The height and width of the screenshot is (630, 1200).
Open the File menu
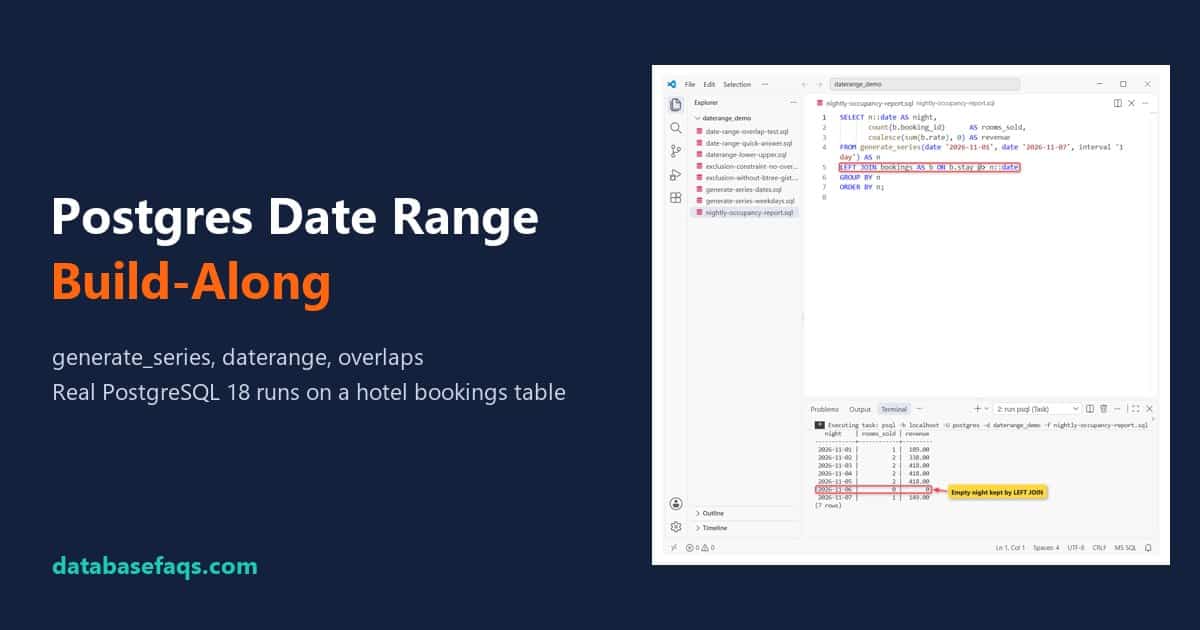point(690,84)
